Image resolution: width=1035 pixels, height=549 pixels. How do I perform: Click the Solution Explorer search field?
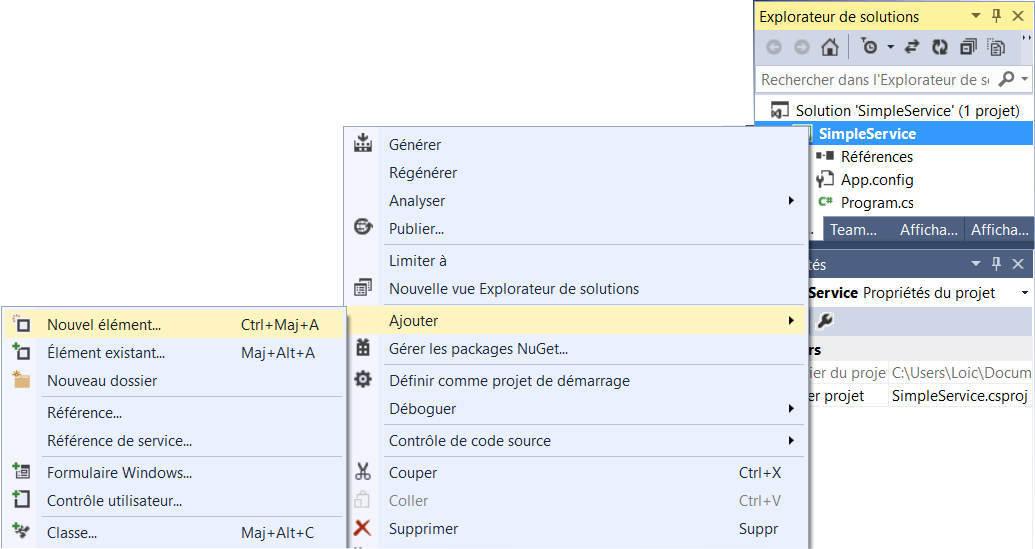[x=875, y=79]
